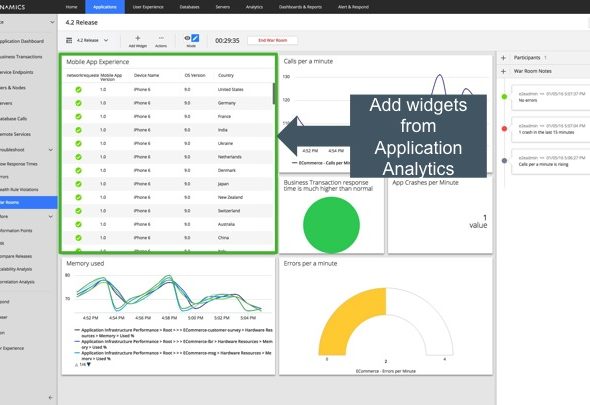Click the green status icon for Germany row
Image resolution: width=590 pixels, height=405 pixels.
click(x=78, y=103)
